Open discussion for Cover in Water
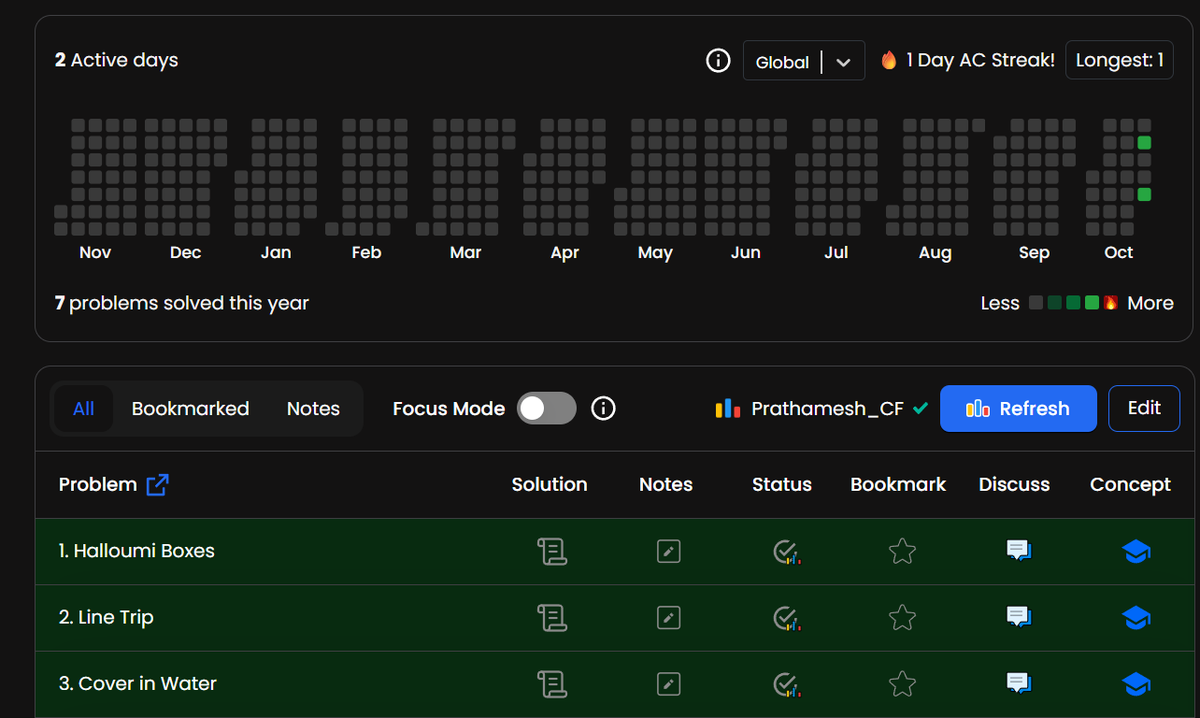 (x=1019, y=684)
